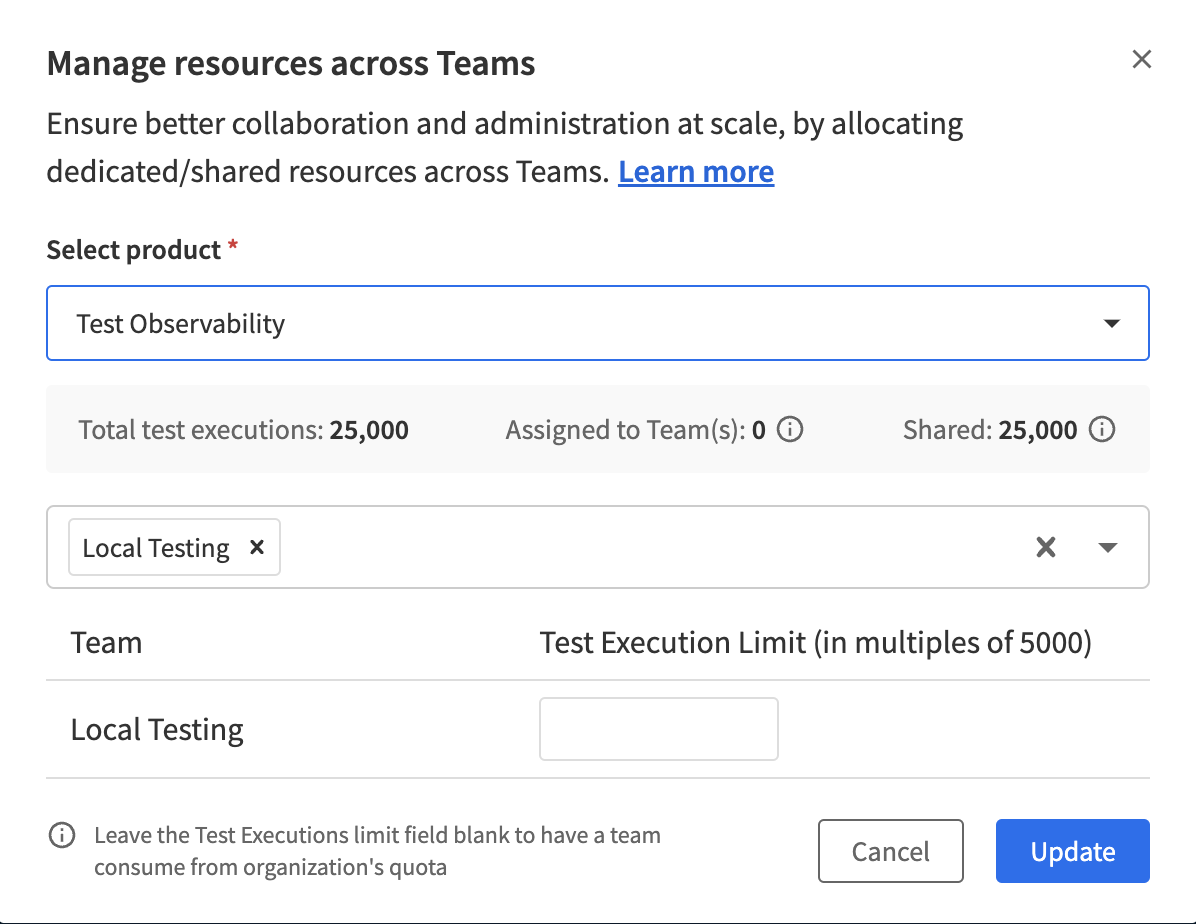Screen dimensions: 1196x924
Task: Select the Local Testing table row name
Action: pyautogui.click(x=157, y=729)
